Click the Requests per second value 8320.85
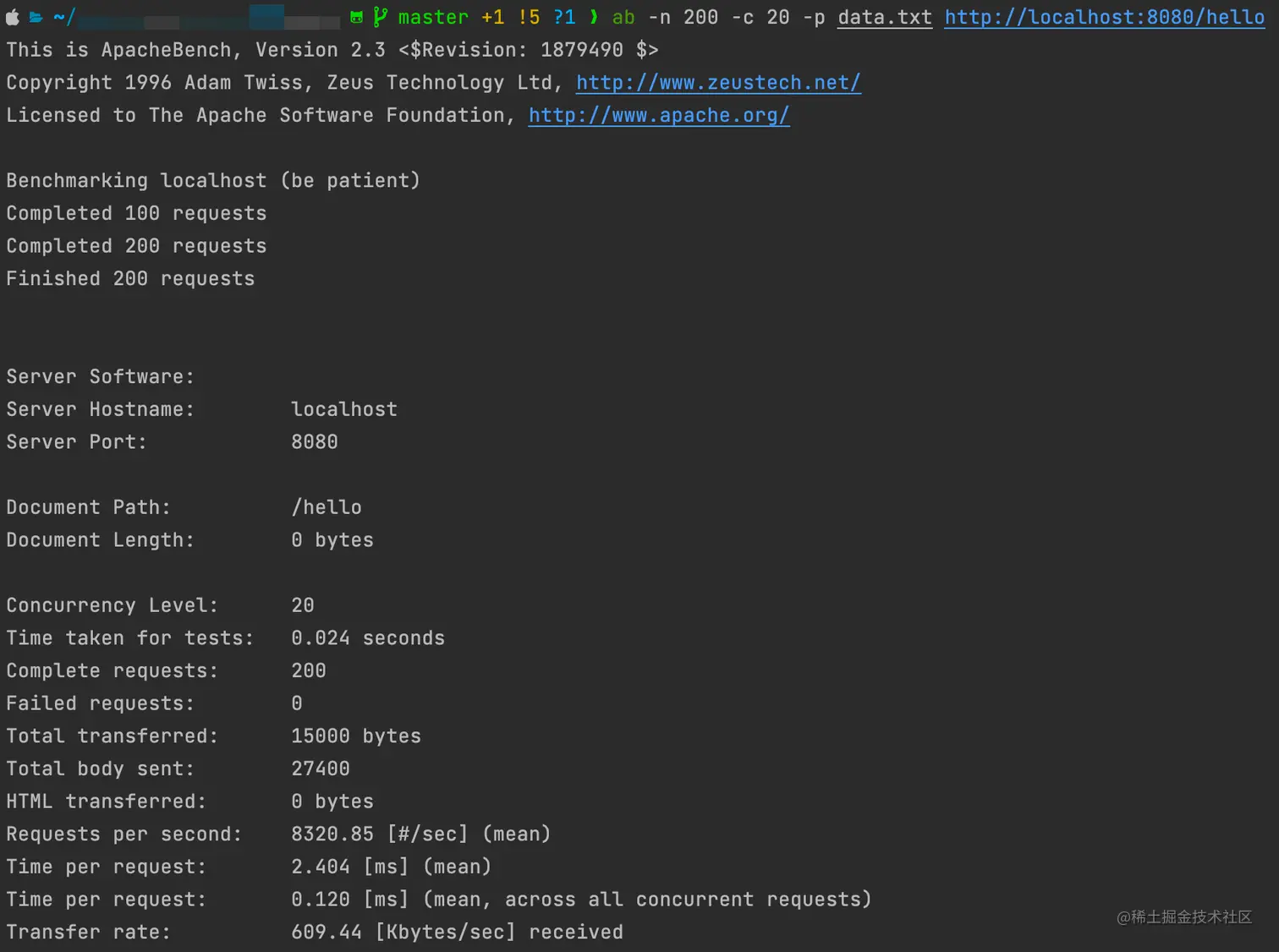1279x952 pixels. point(332,834)
